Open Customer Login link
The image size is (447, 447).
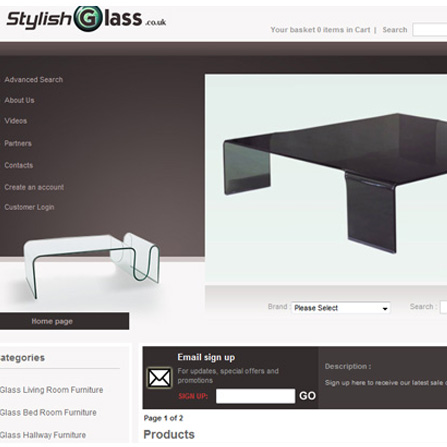pos(29,207)
